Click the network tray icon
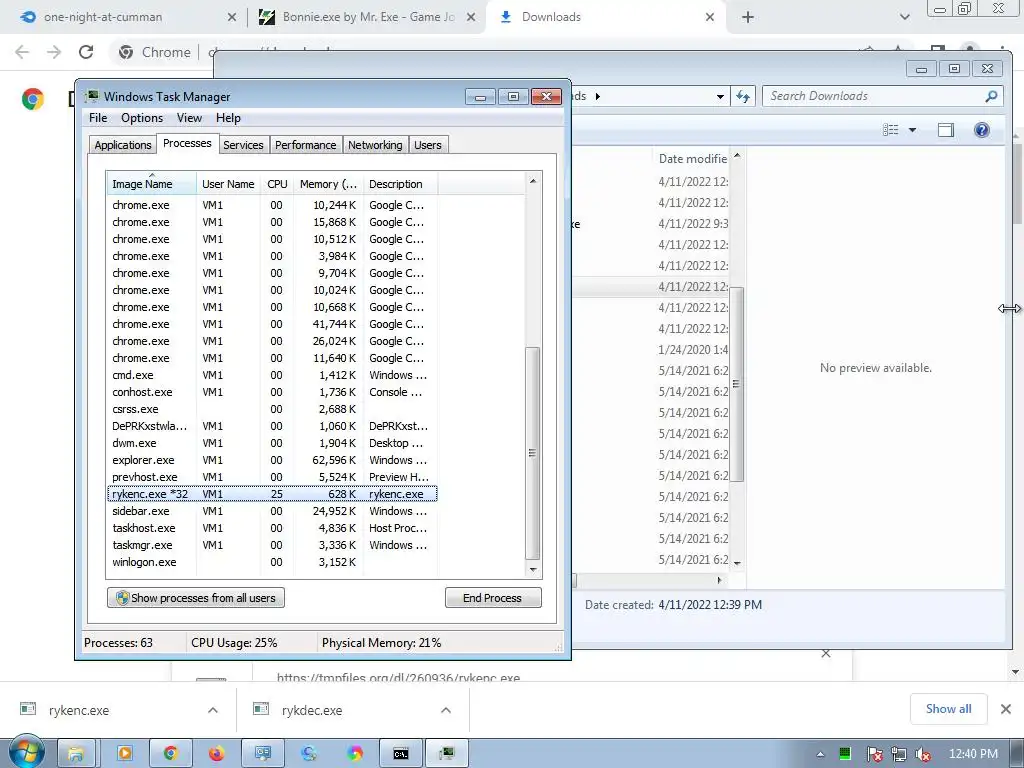The width and height of the screenshot is (1024, 768). [x=899, y=754]
